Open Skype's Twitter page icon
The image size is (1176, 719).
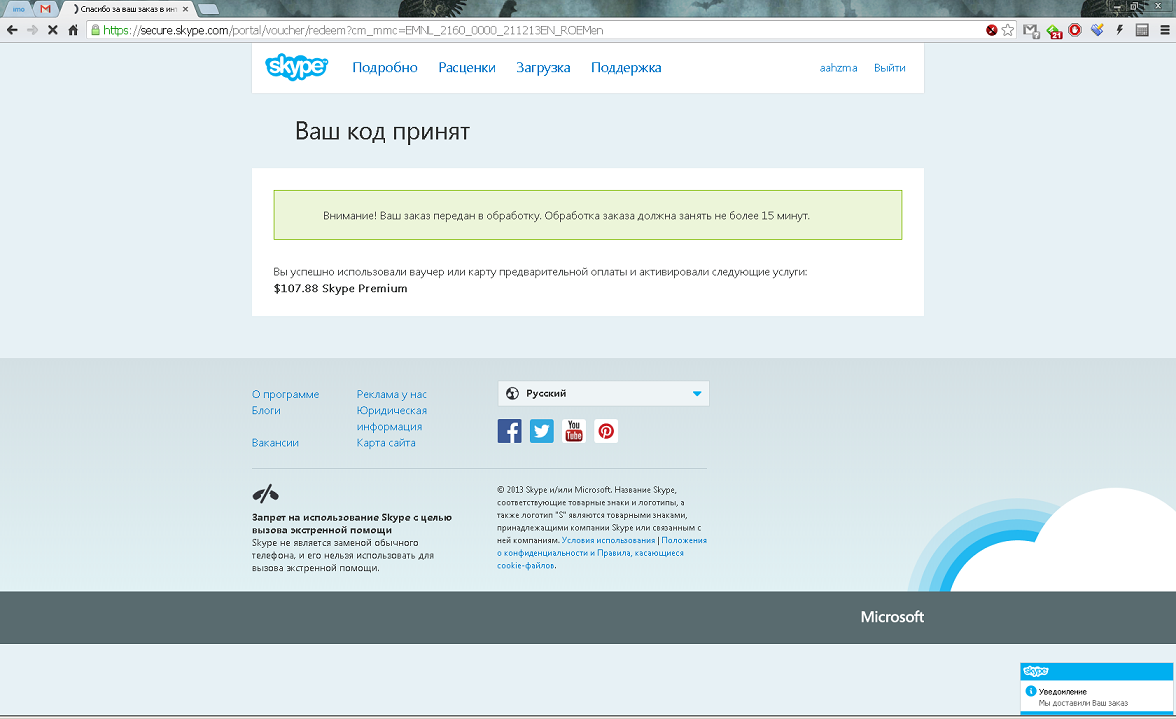pyautogui.click(x=542, y=431)
